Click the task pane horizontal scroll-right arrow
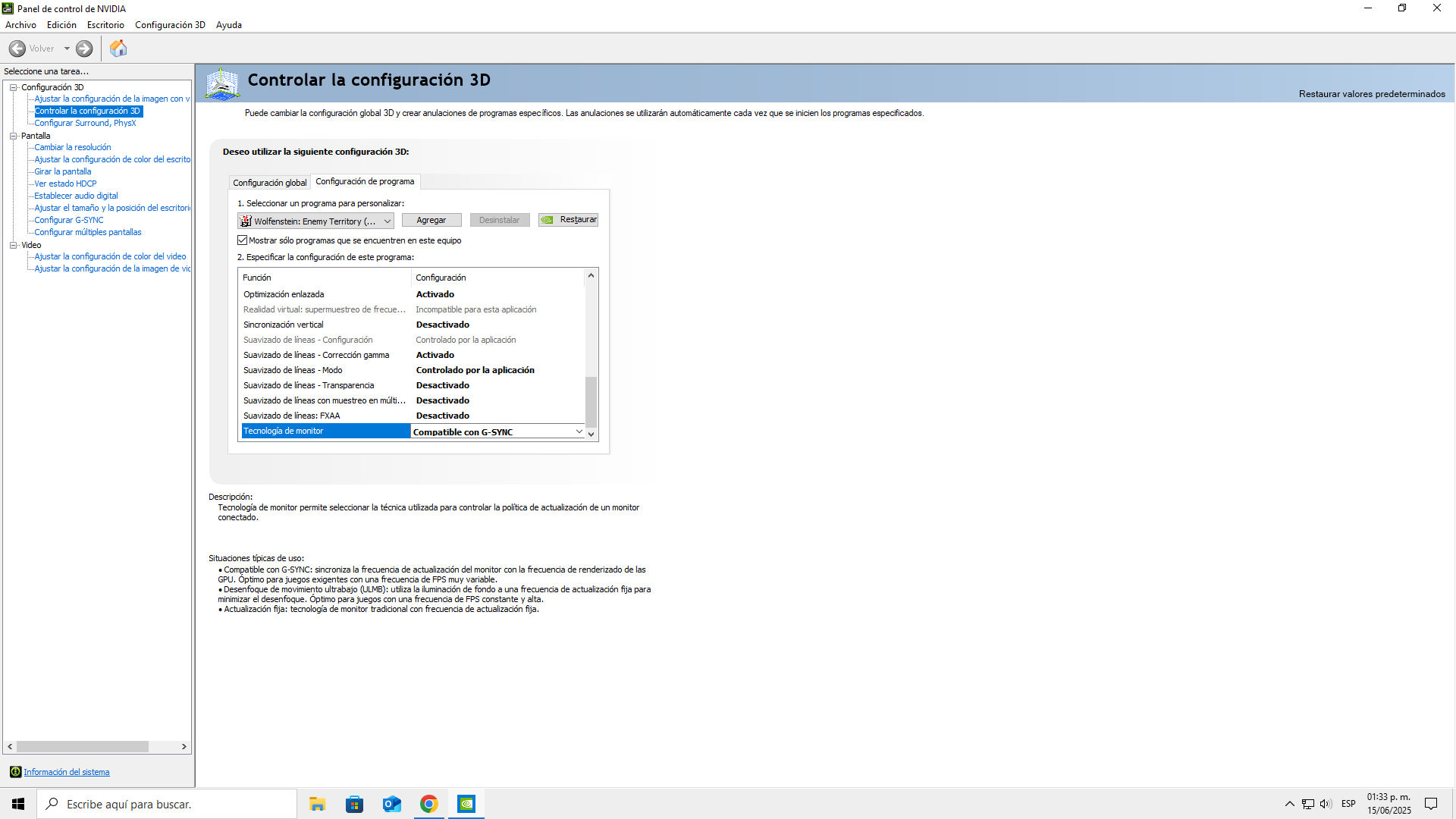This screenshot has width=1456, height=819. click(184, 747)
